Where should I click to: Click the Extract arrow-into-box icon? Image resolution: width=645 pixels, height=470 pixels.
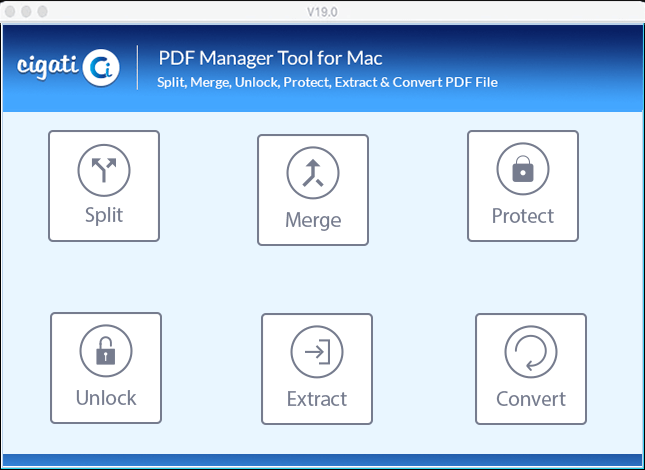[x=317, y=352]
